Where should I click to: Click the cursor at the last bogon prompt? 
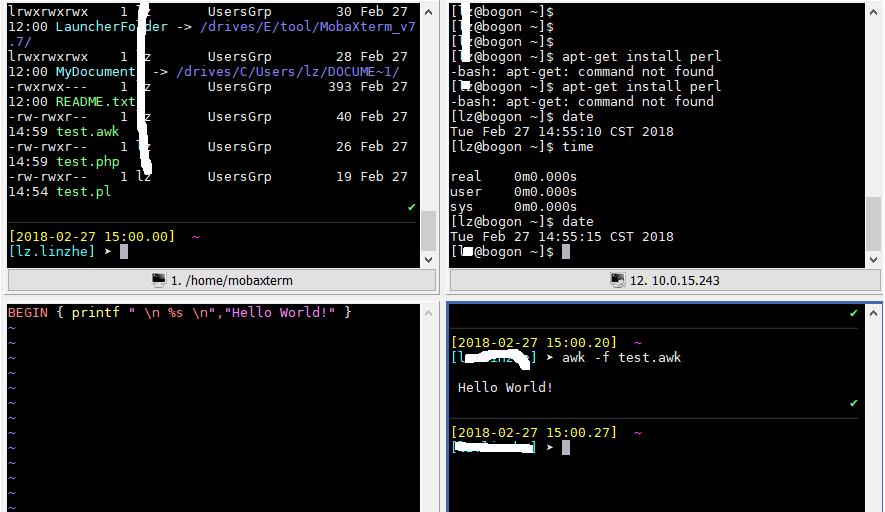click(566, 251)
